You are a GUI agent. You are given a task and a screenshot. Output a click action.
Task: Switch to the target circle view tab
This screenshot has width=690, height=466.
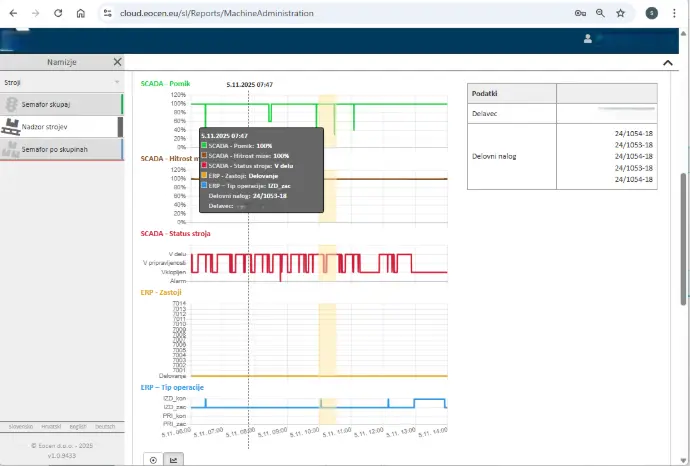[153, 460]
